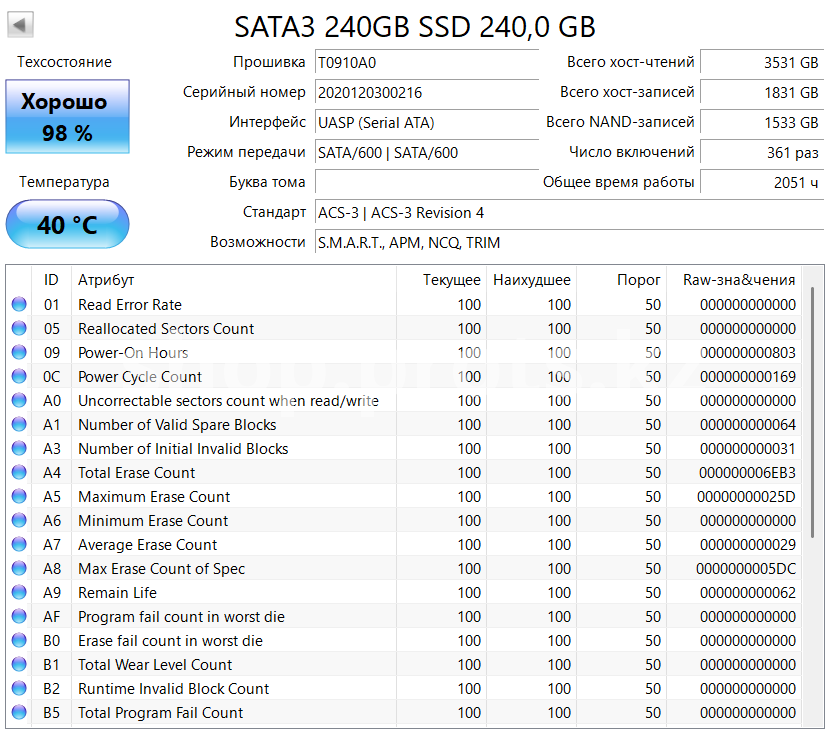Viewport: 829px width, 730px height.
Task: Click the 40 °C temperature button
Action: (67, 225)
